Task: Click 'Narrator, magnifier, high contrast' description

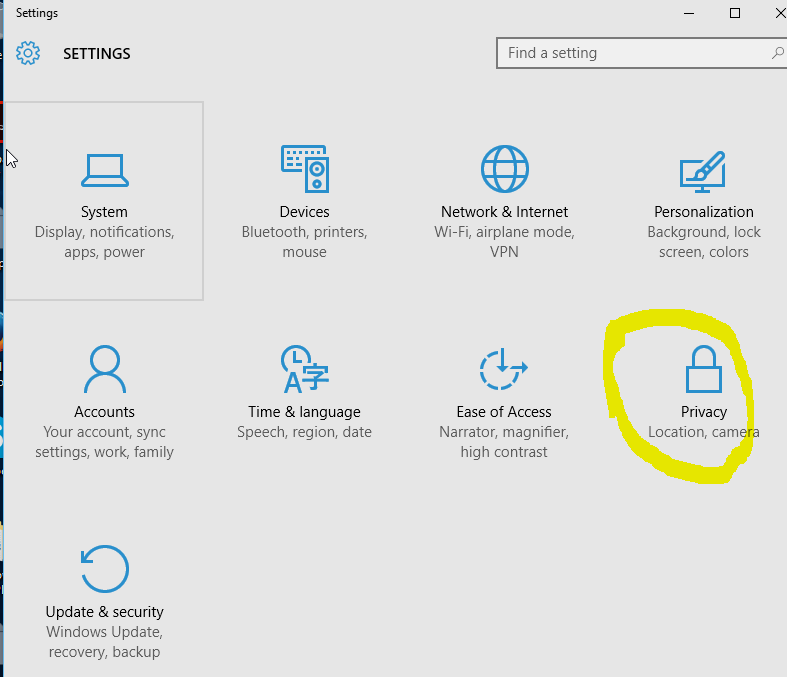Action: pos(504,442)
